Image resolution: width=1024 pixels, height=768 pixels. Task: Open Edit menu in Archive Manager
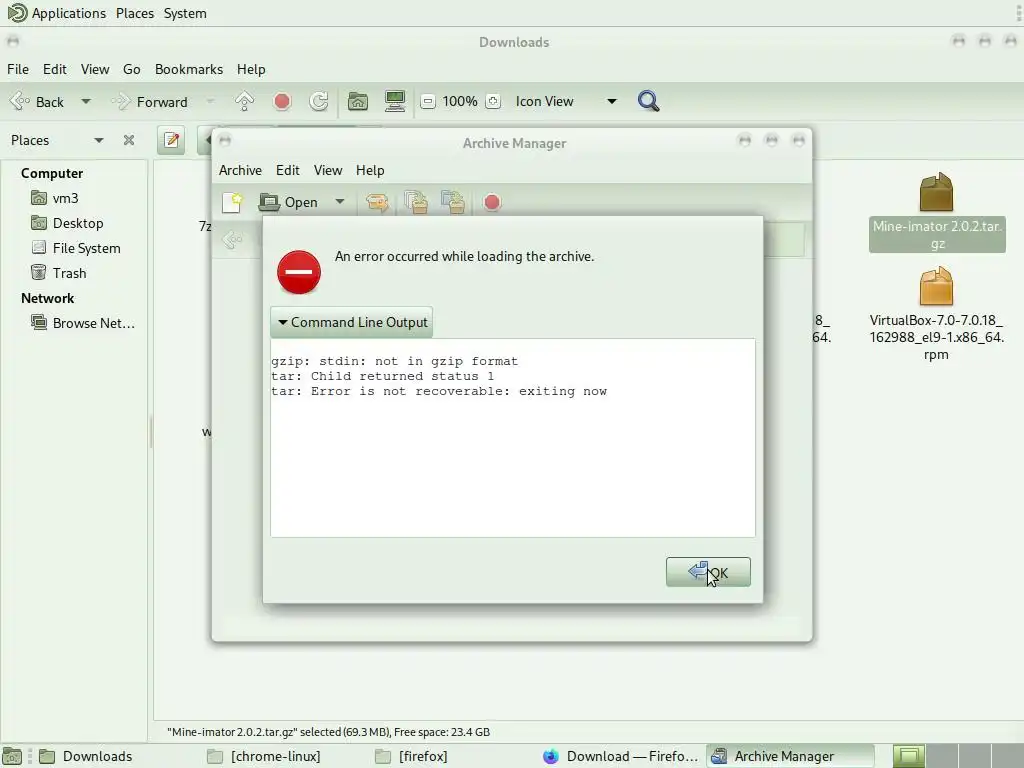tap(287, 170)
